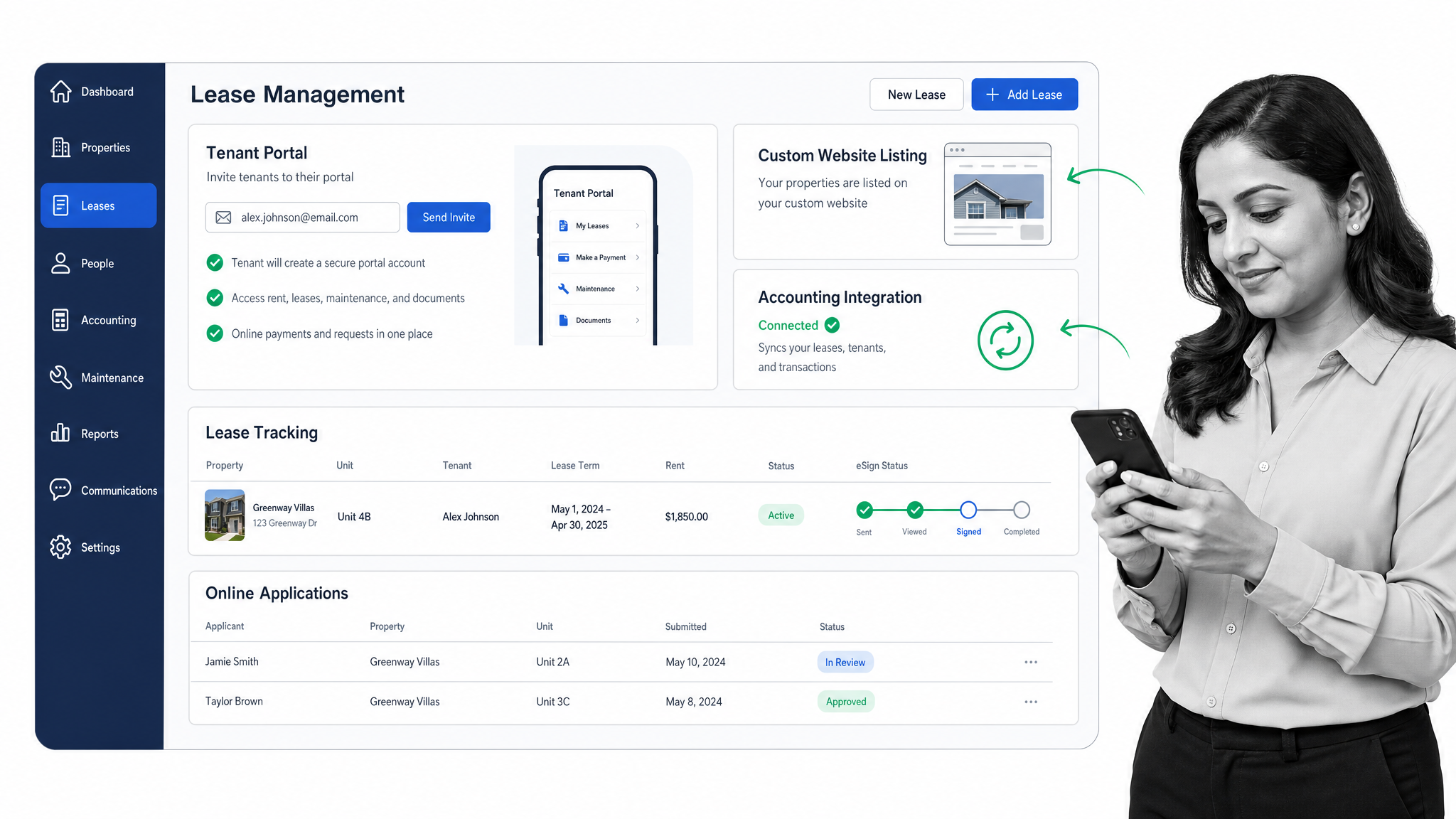Expand Maintenance chevron on phone mockup

pyautogui.click(x=638, y=289)
